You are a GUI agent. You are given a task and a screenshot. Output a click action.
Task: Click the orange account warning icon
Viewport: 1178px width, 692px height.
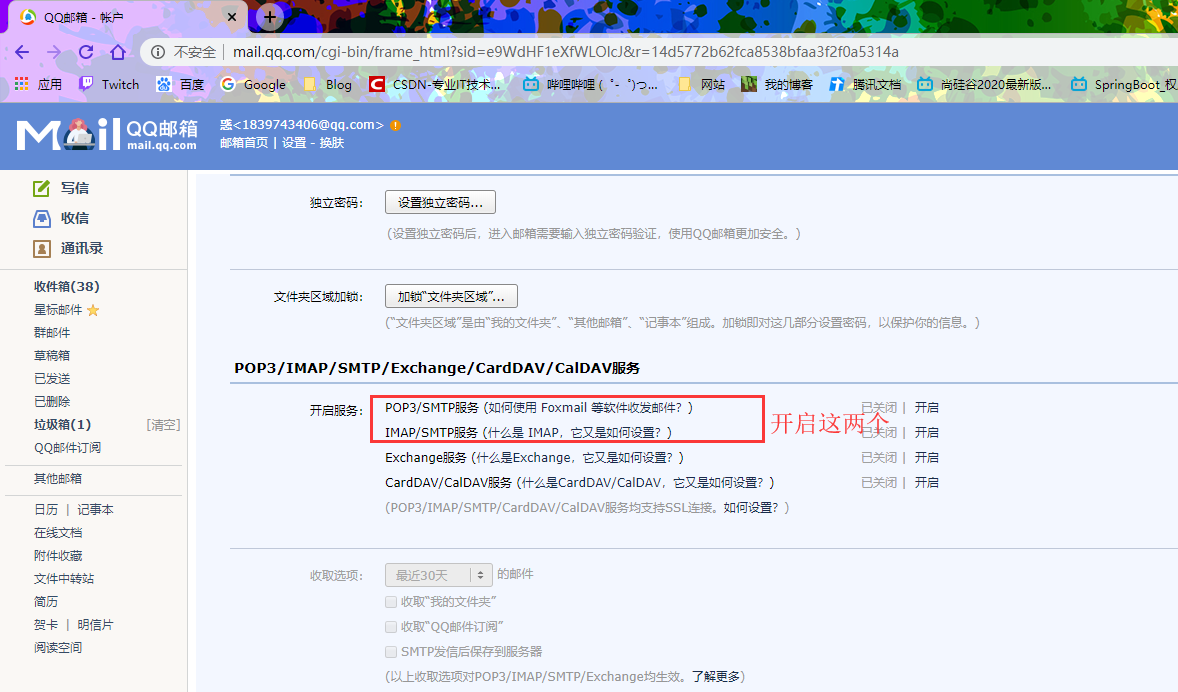[x=396, y=125]
